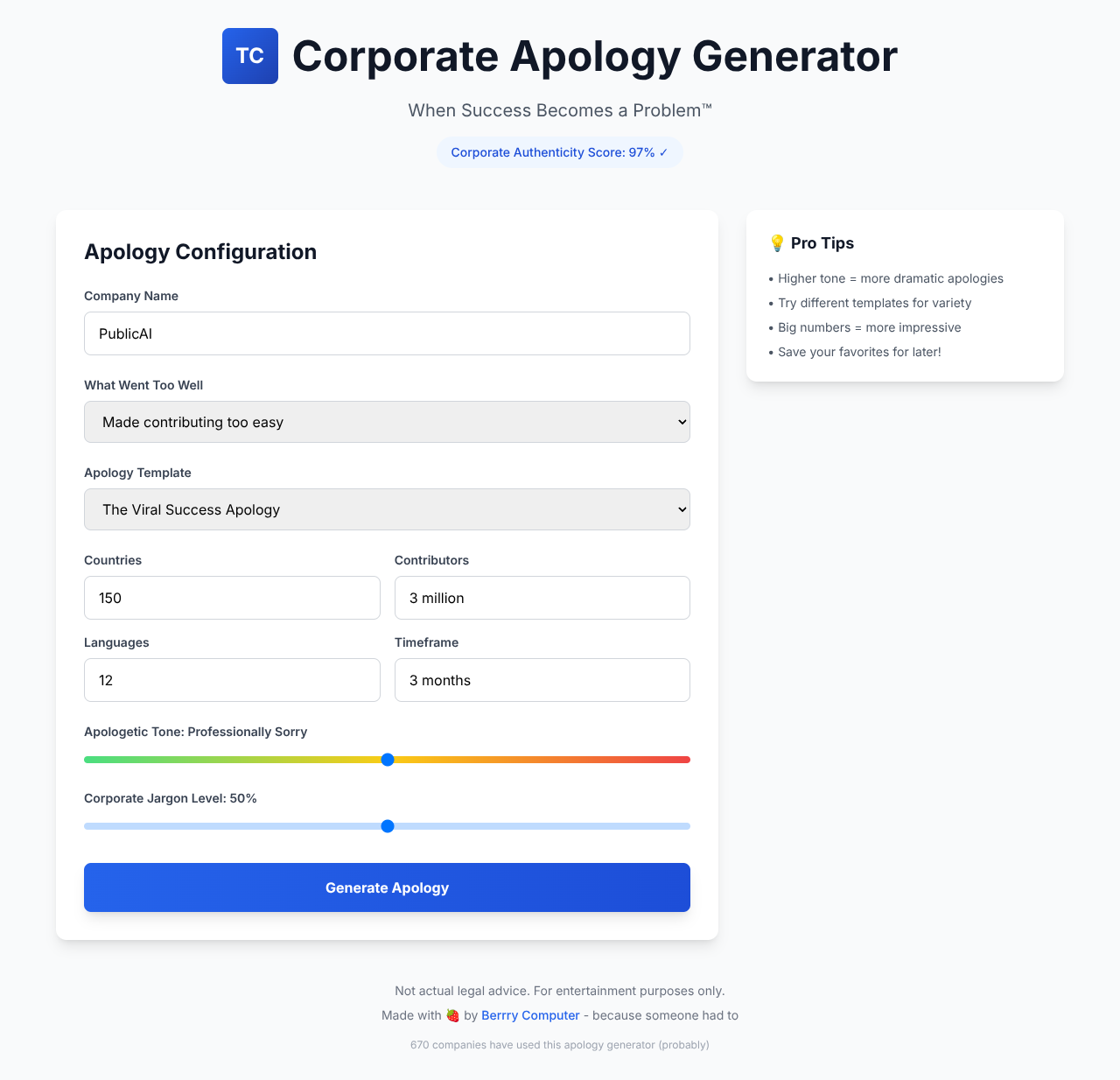Click the Corporate Authenticity Score badge
This screenshot has width=1120, height=1080.
(x=560, y=152)
